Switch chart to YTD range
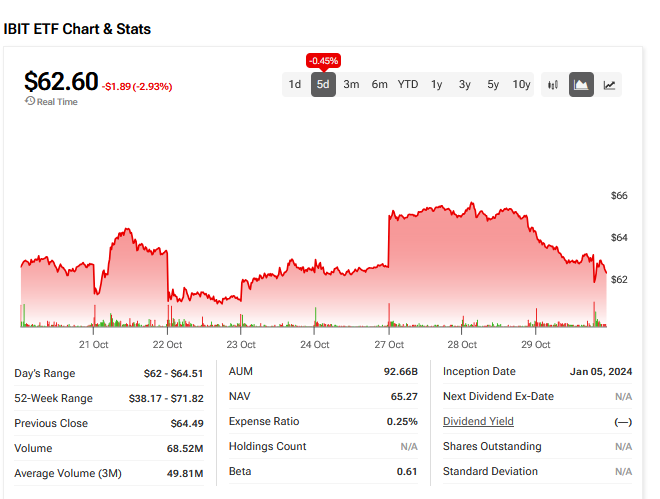Viewport: 660px width, 499px height. click(408, 85)
